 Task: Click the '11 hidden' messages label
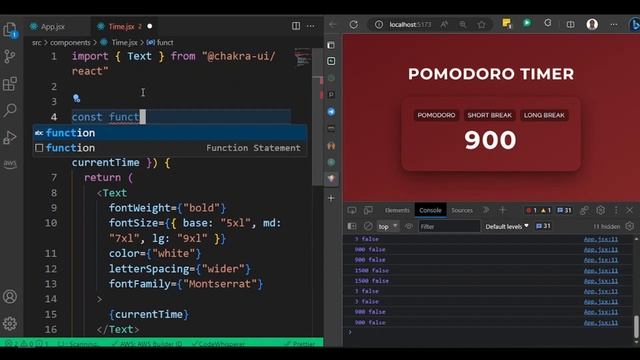[606, 227]
